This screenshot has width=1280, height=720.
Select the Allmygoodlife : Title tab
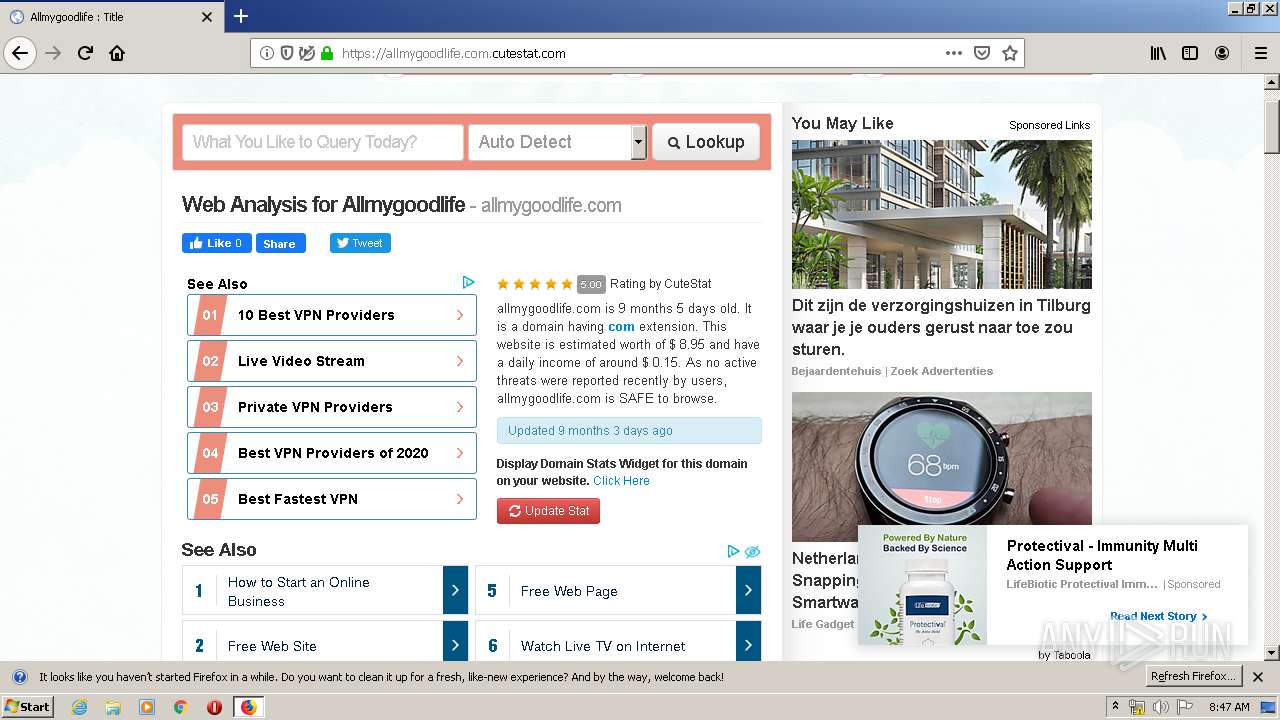111,17
